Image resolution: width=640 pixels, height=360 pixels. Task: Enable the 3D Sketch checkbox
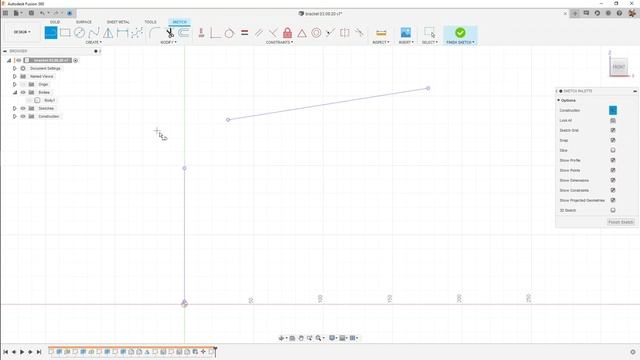click(x=613, y=210)
